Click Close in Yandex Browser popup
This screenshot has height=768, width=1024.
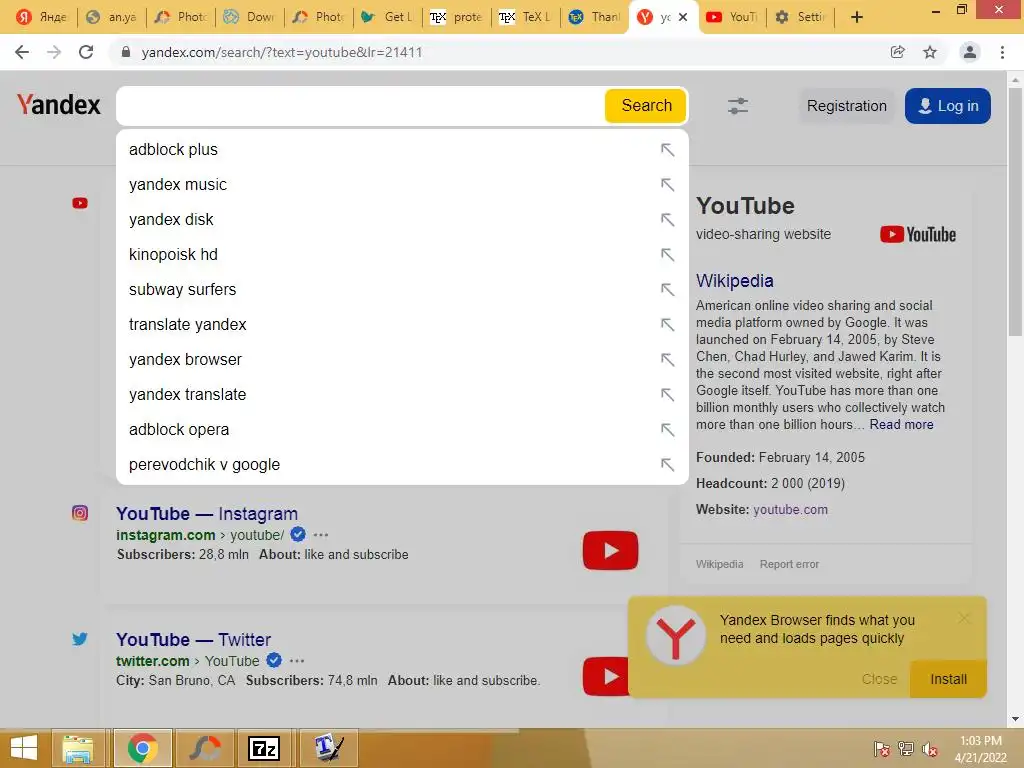coord(879,679)
